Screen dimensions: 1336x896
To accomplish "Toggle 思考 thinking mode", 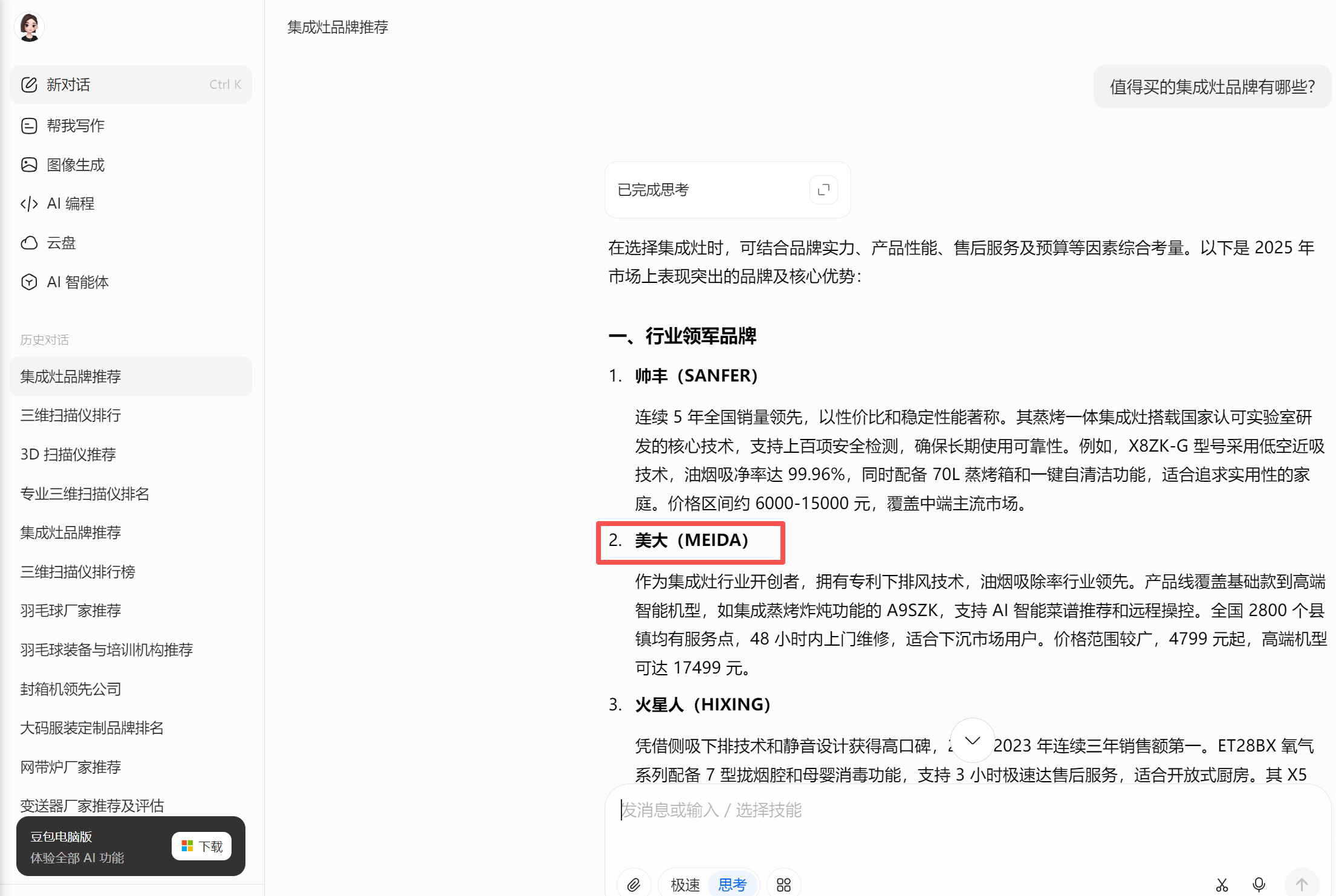I will coord(732,885).
